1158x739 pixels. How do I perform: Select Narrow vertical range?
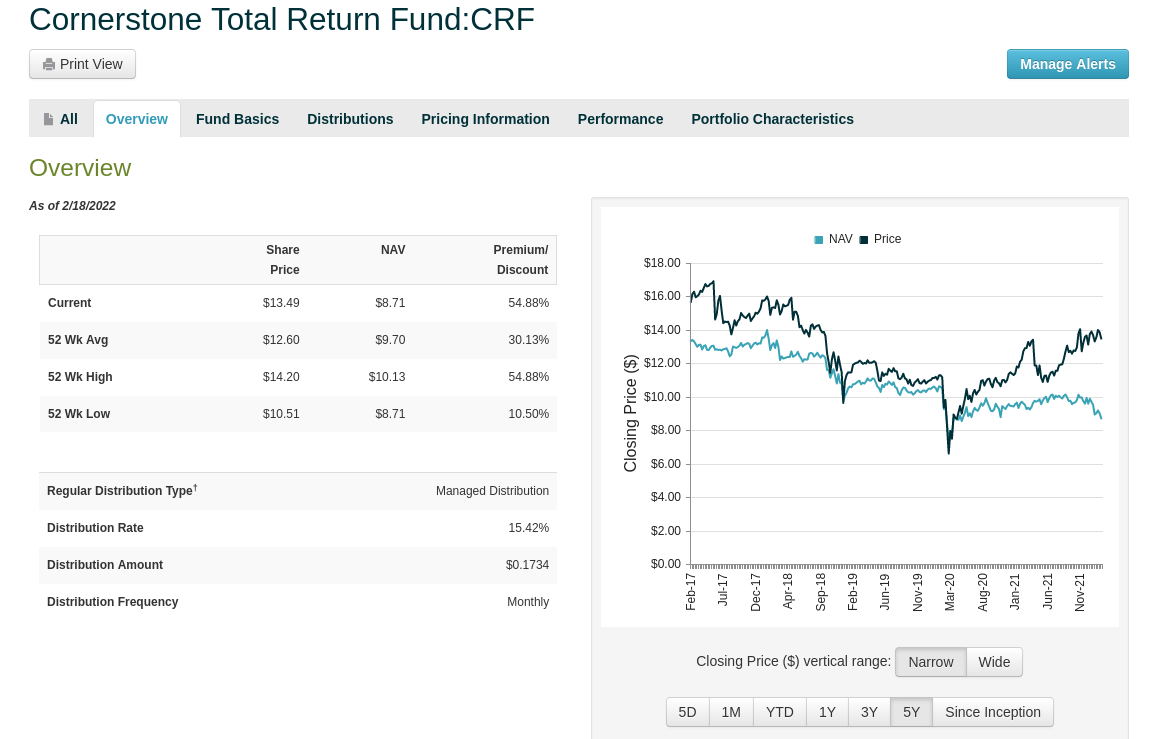[931, 661]
